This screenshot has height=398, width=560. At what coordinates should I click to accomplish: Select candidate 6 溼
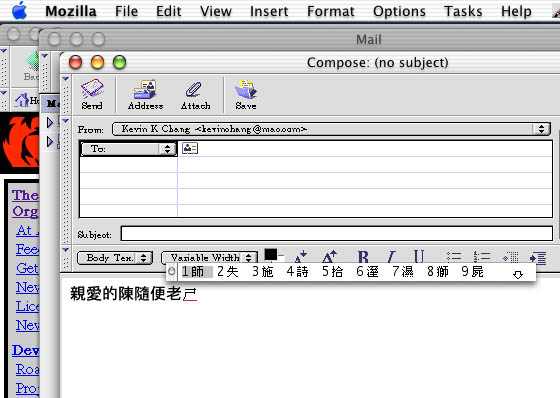point(368,272)
